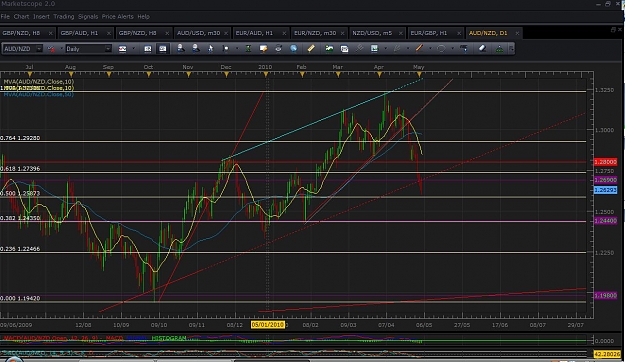Click the calendar table toolbar icon

344,49
